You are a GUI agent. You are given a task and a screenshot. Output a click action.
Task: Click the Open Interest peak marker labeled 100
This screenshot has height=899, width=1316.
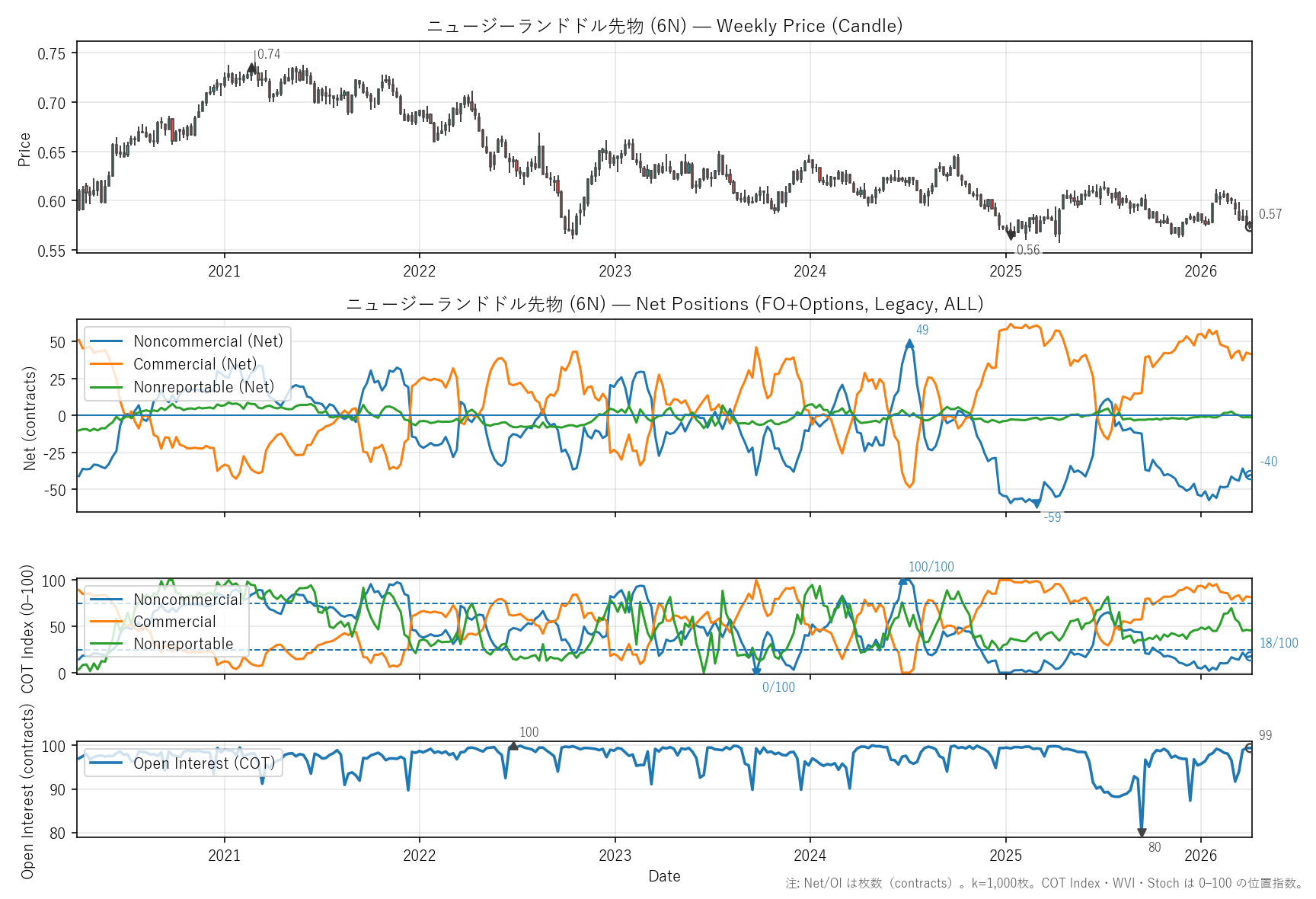[x=513, y=746]
